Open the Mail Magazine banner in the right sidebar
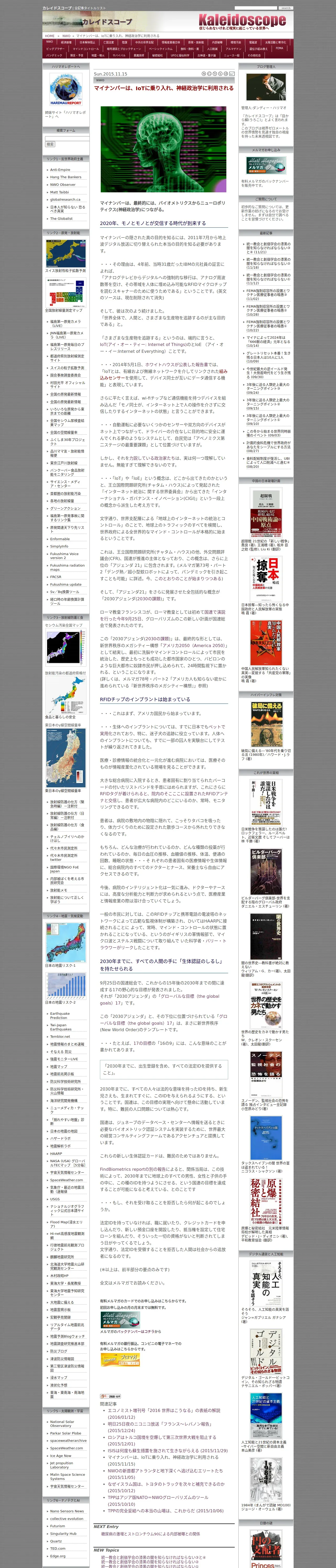Image resolution: width=336 pixels, height=1568 pixels. click(266, 166)
